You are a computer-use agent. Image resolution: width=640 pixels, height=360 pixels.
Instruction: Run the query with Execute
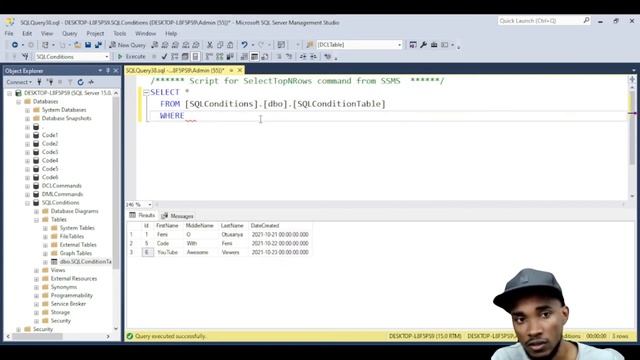point(131,57)
